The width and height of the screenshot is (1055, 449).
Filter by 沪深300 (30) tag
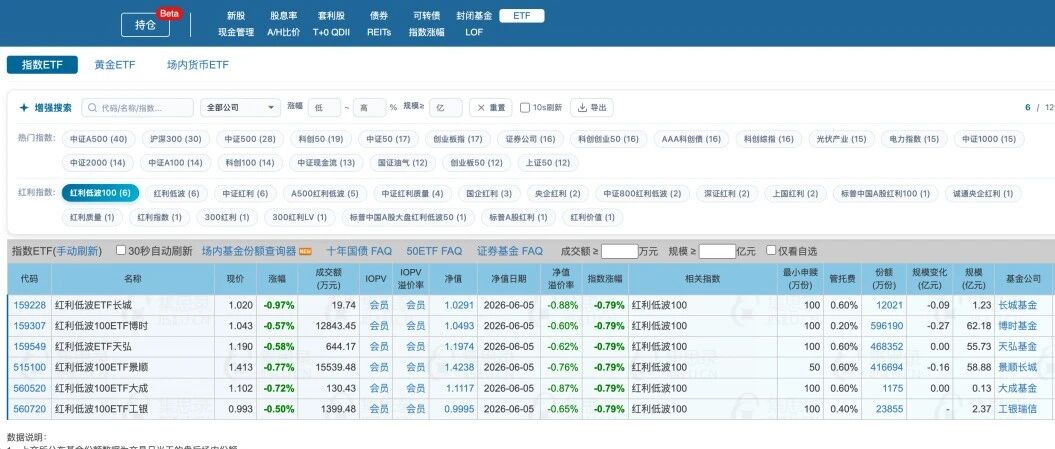pos(175,139)
